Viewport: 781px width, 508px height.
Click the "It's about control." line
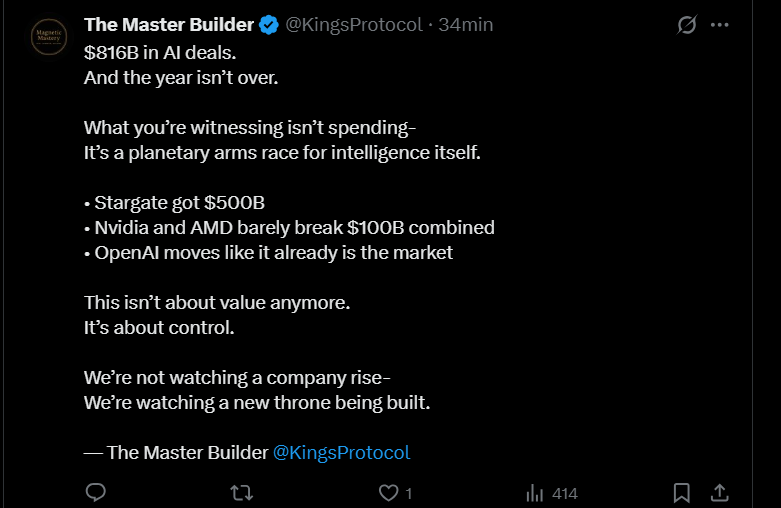159,327
